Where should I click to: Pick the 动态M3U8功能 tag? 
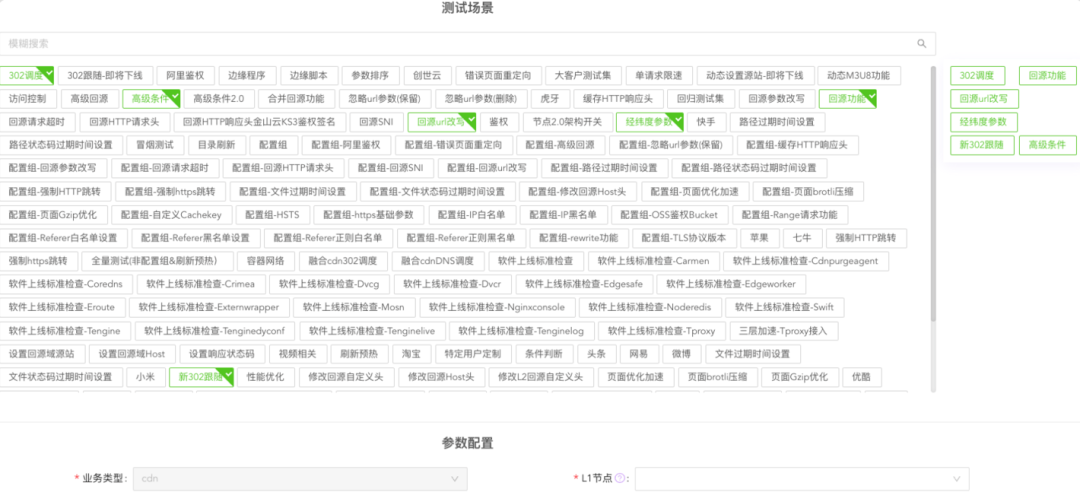[x=859, y=76]
